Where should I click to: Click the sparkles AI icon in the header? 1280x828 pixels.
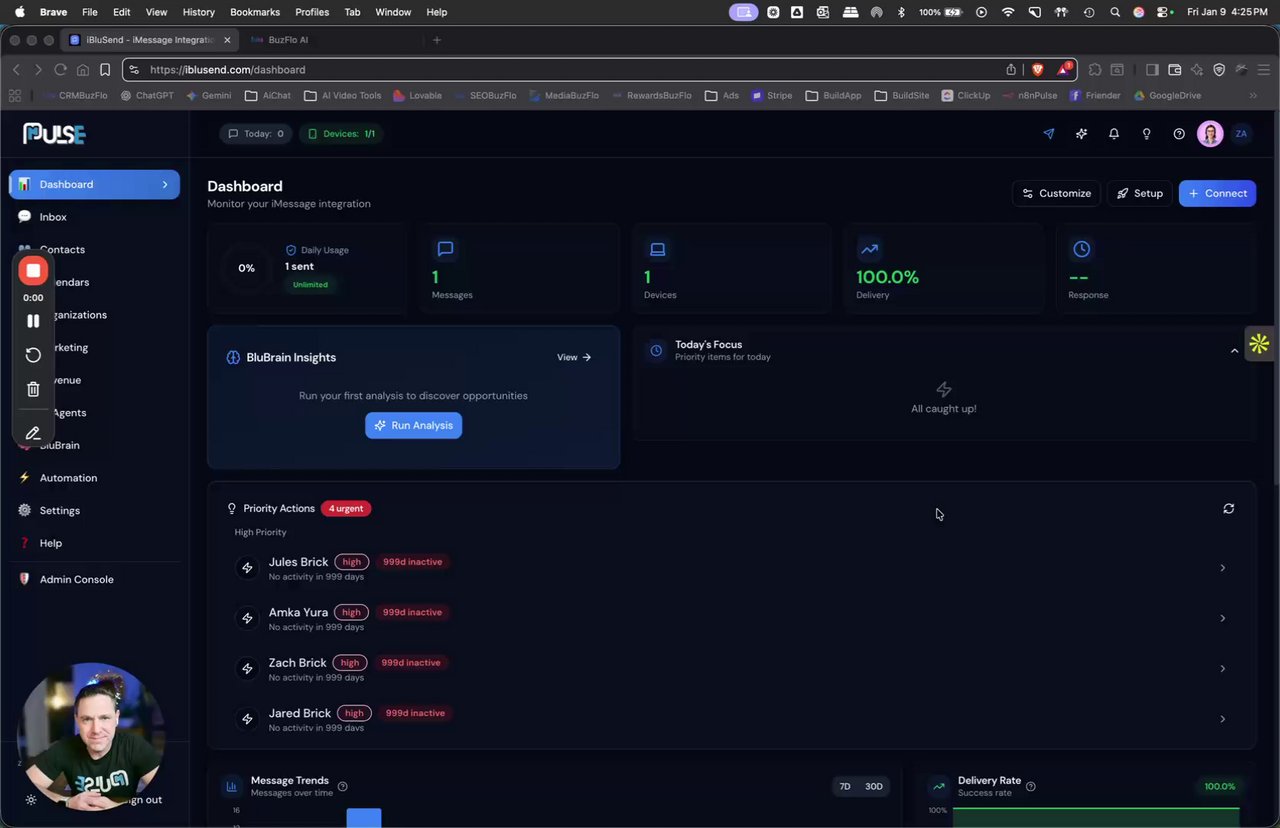(1081, 134)
